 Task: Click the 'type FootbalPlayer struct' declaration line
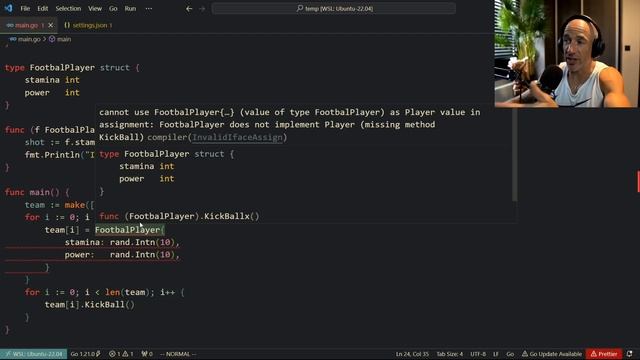coord(72,68)
